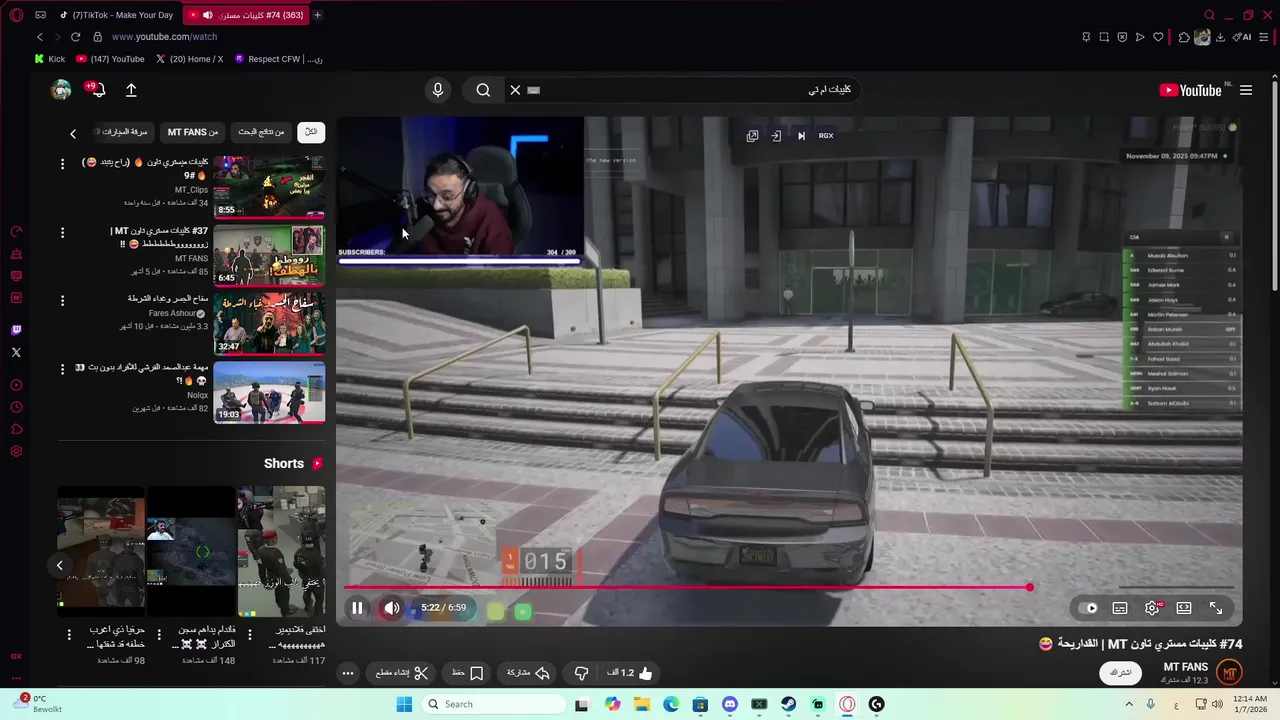Open options menu for #37 video
The image size is (1280, 720).
[62, 233]
